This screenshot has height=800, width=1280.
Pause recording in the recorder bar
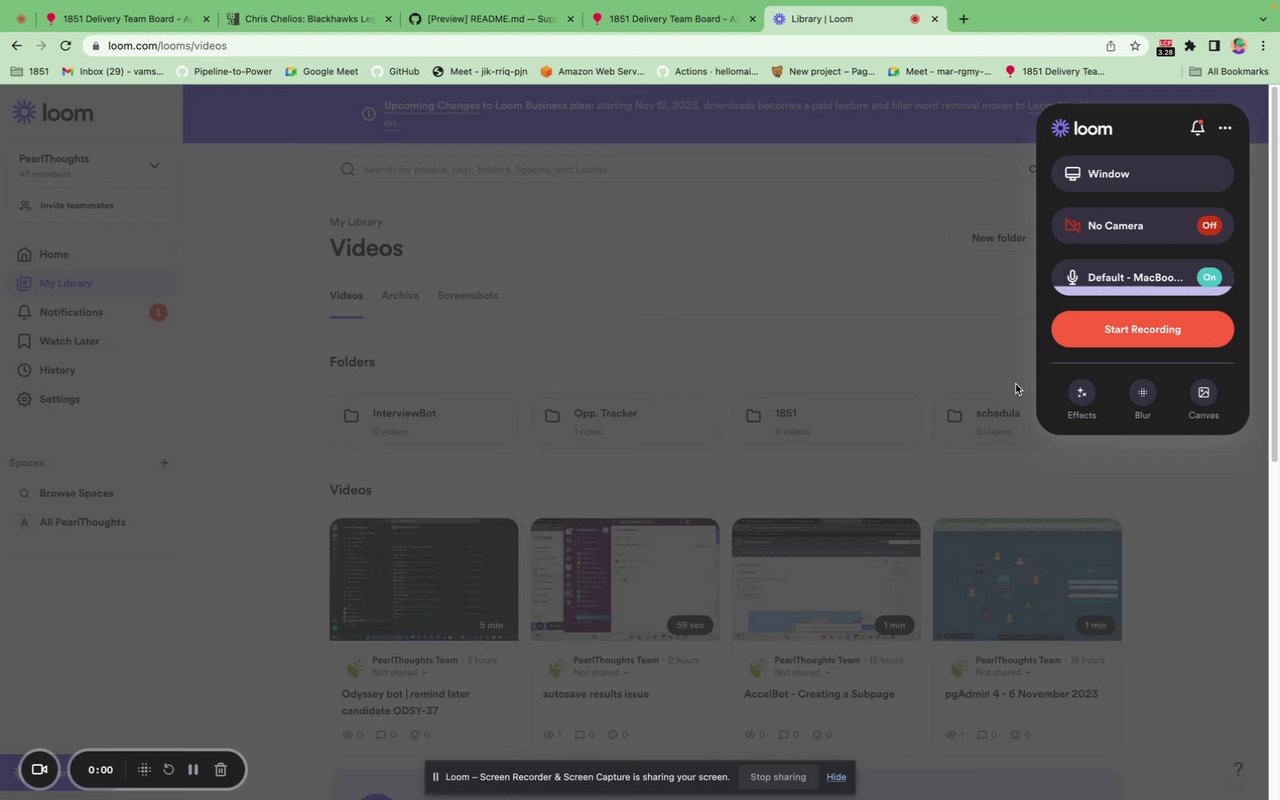pos(193,770)
